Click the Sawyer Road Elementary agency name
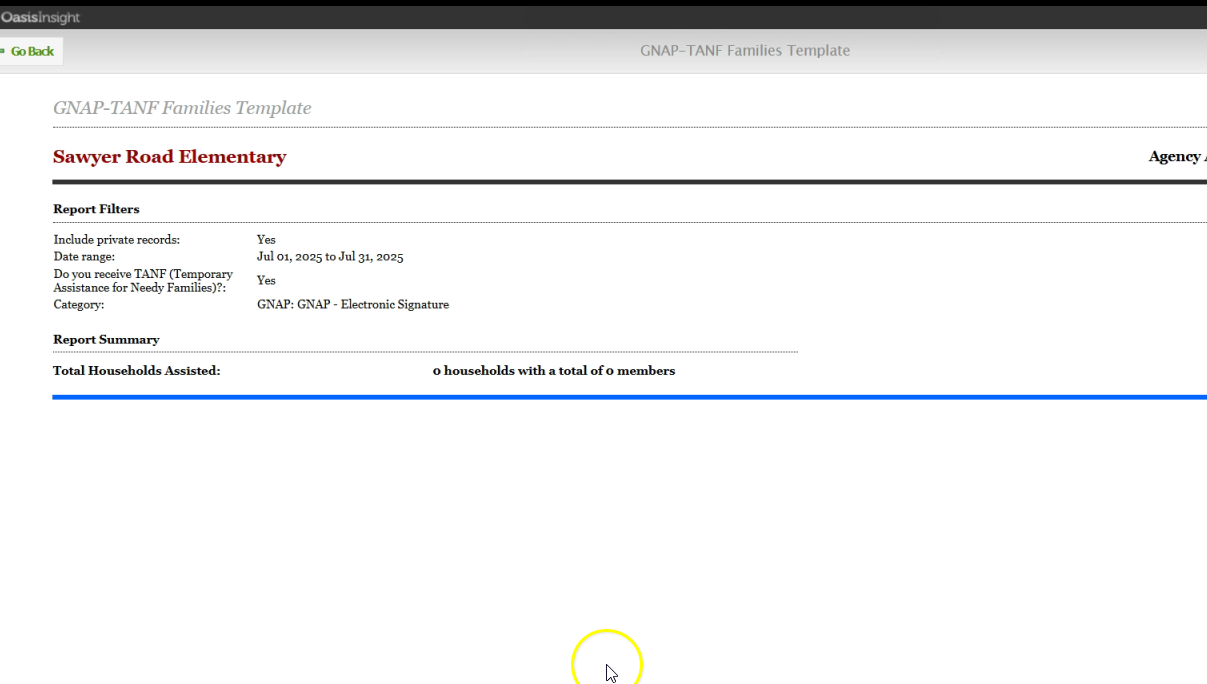This screenshot has height=684, width=1207. click(x=169, y=157)
